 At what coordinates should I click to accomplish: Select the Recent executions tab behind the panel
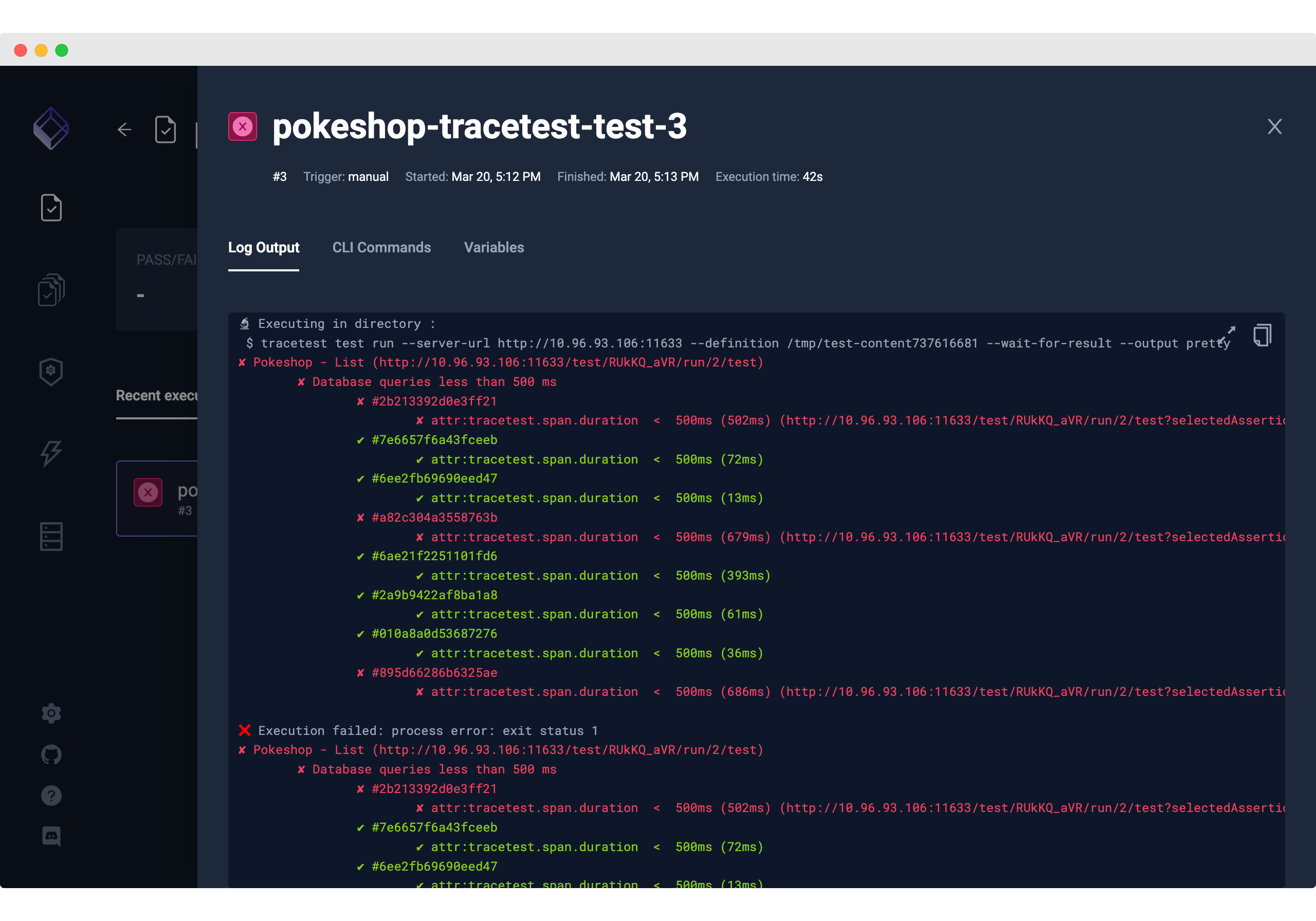pos(156,396)
